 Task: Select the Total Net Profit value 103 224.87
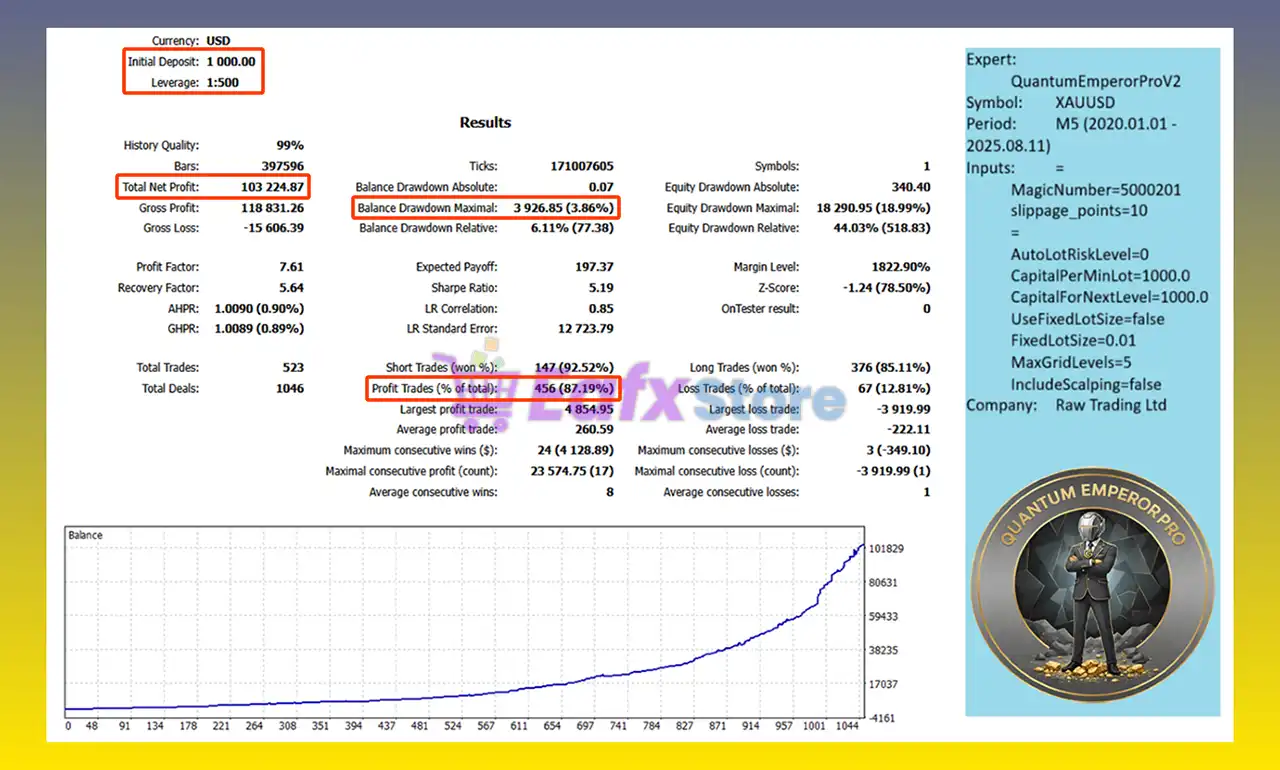pos(272,187)
